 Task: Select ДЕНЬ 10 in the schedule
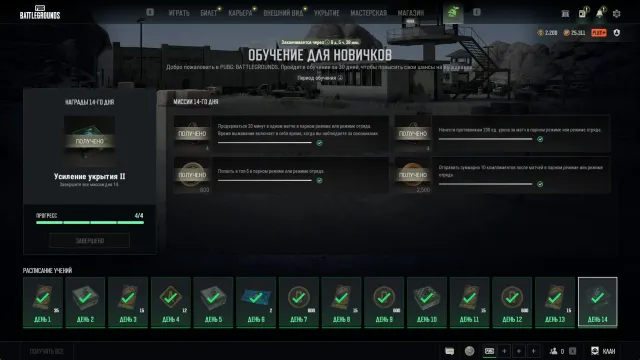pyautogui.click(x=427, y=302)
